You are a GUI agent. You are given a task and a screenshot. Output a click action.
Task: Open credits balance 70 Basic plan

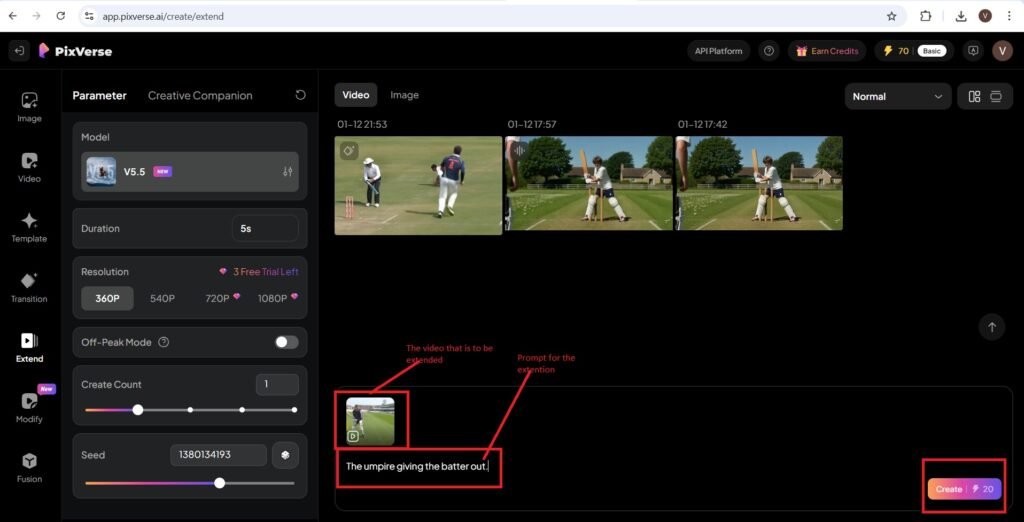tap(914, 51)
